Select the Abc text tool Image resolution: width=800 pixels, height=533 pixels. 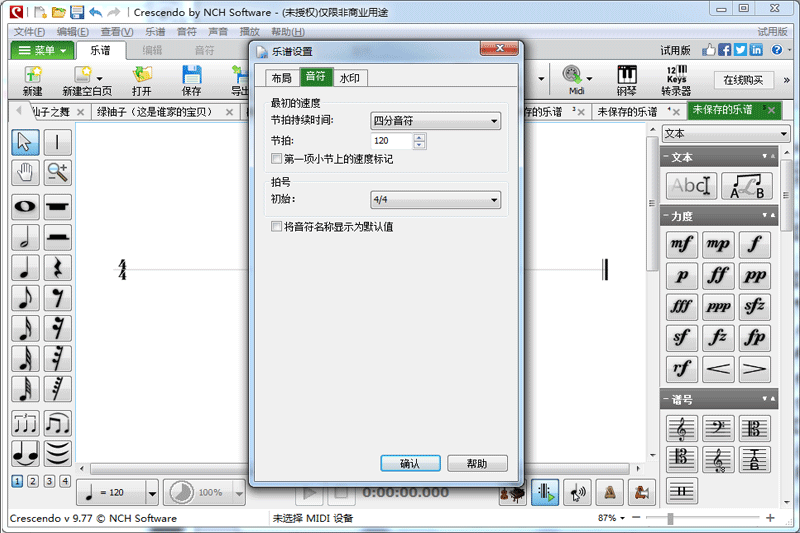691,185
